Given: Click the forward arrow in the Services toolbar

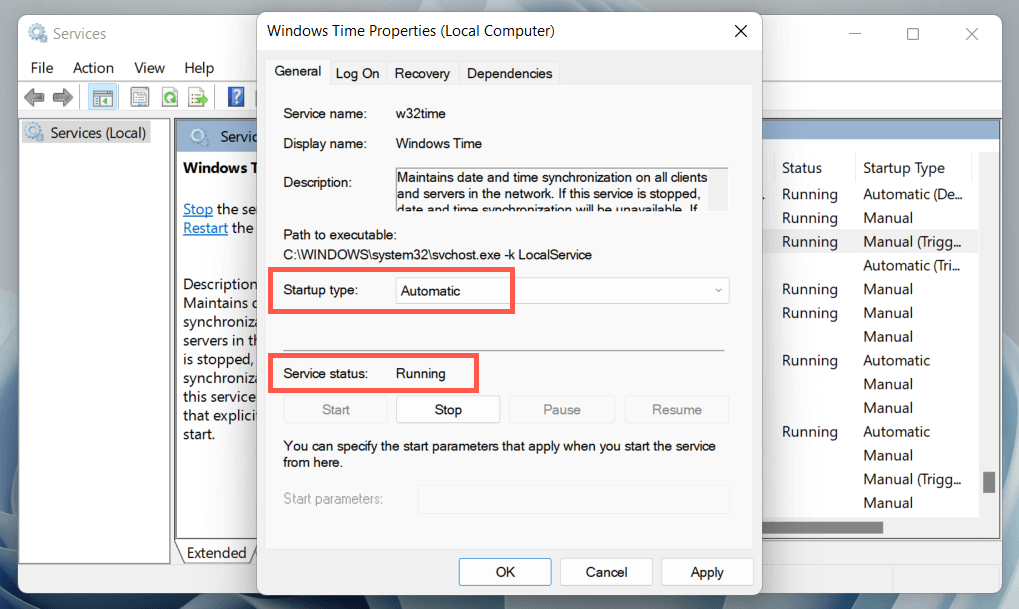Looking at the screenshot, I should [62, 97].
